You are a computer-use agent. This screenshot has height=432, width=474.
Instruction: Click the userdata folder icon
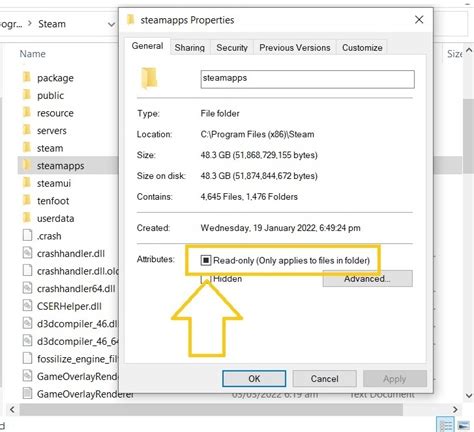click(x=27, y=218)
